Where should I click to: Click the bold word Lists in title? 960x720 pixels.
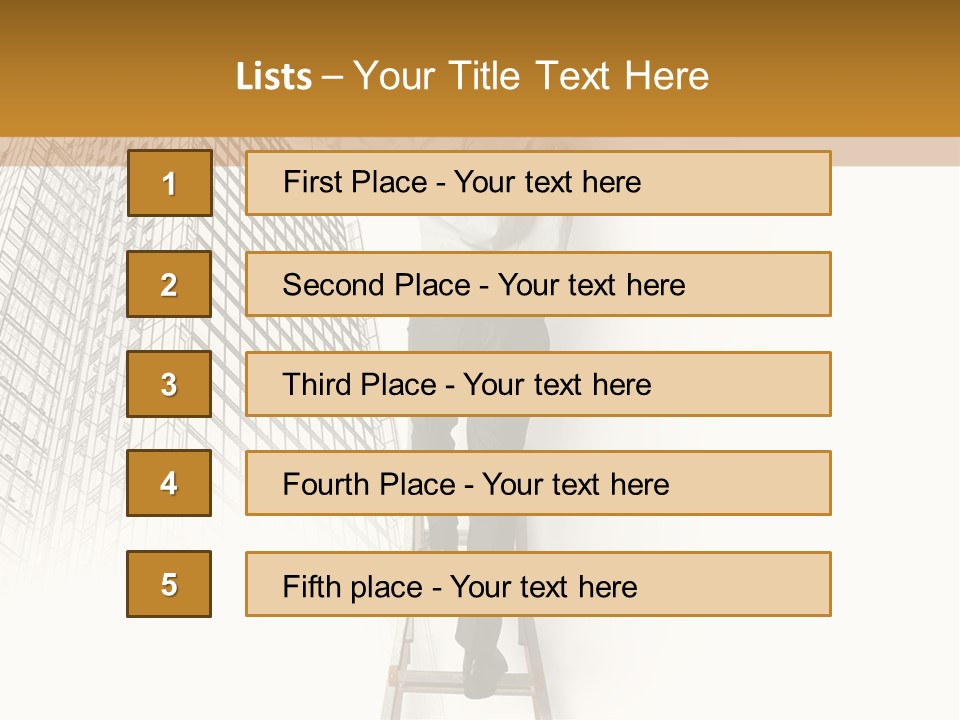[x=274, y=76]
